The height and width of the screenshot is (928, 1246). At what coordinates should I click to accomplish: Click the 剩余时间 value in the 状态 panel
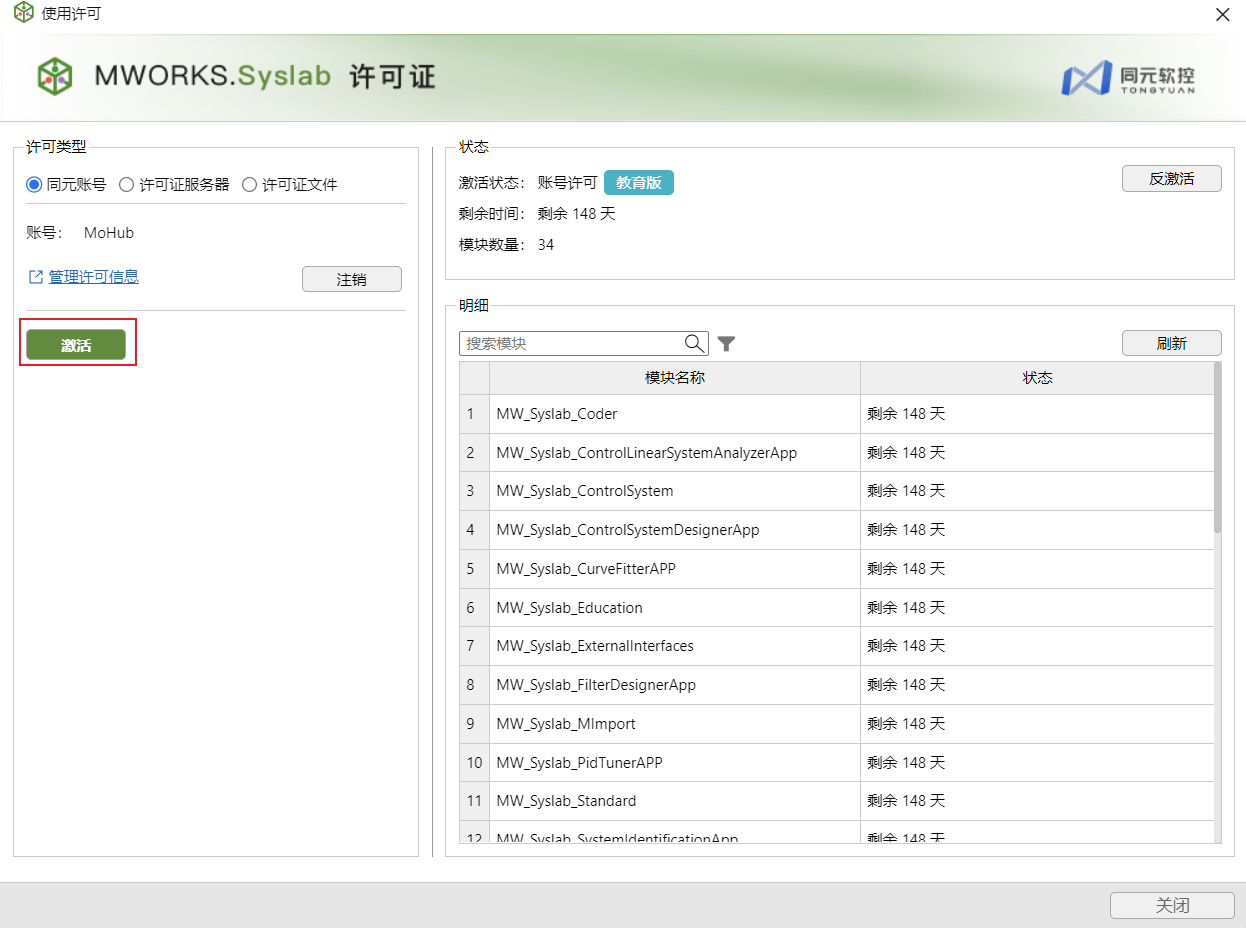click(x=577, y=214)
